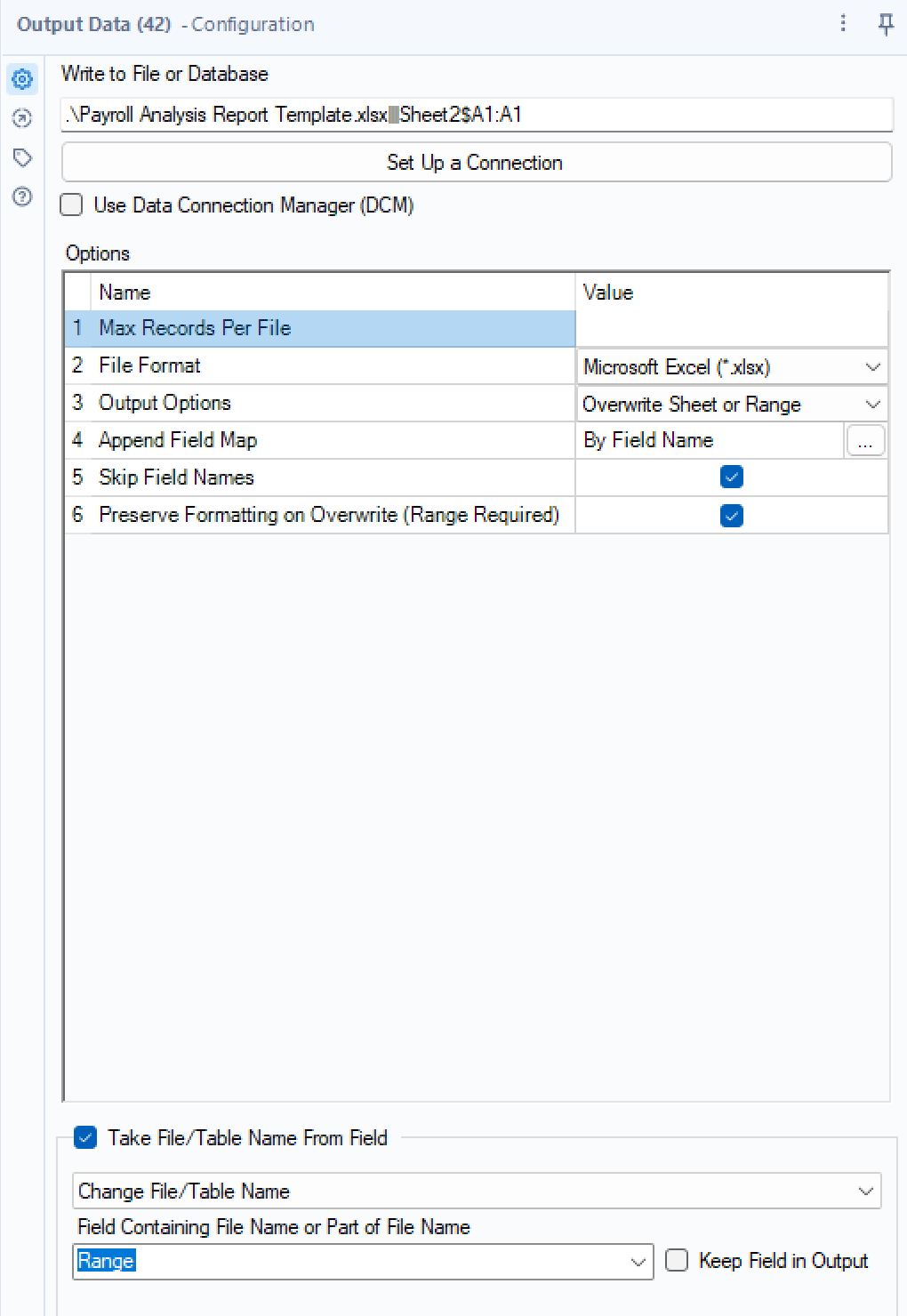Click the file path input field

click(x=476, y=115)
